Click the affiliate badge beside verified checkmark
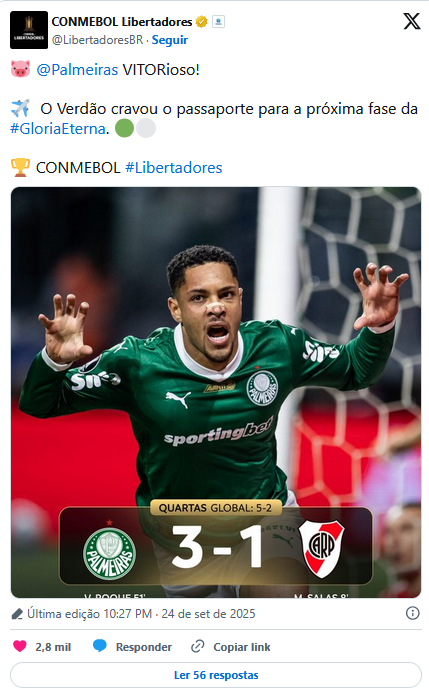Image resolution: width=429 pixels, height=695 pixels. click(218, 22)
